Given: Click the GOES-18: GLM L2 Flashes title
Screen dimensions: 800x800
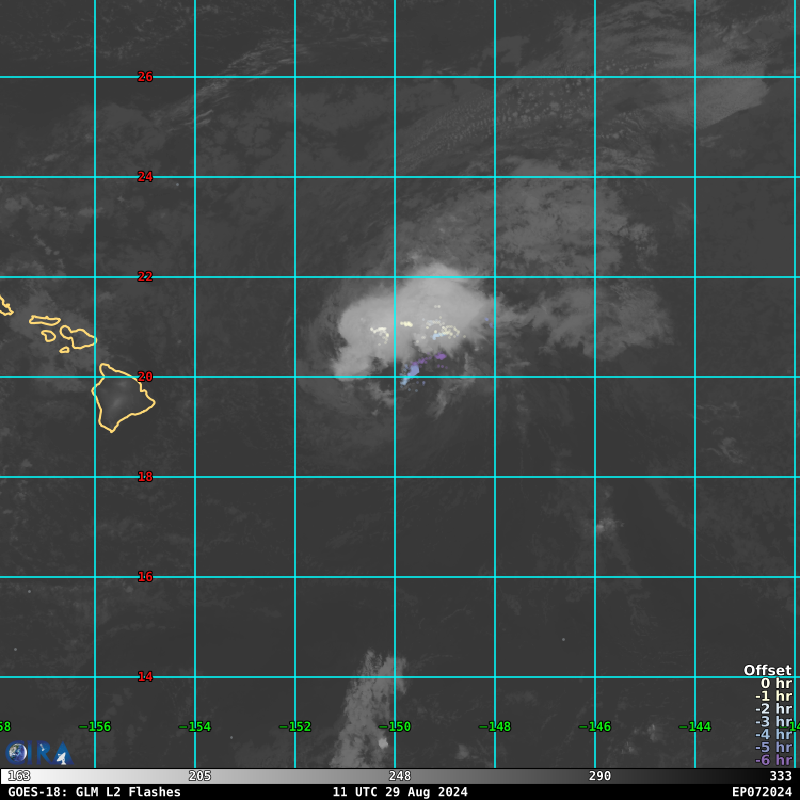Looking at the screenshot, I should coord(94,792).
